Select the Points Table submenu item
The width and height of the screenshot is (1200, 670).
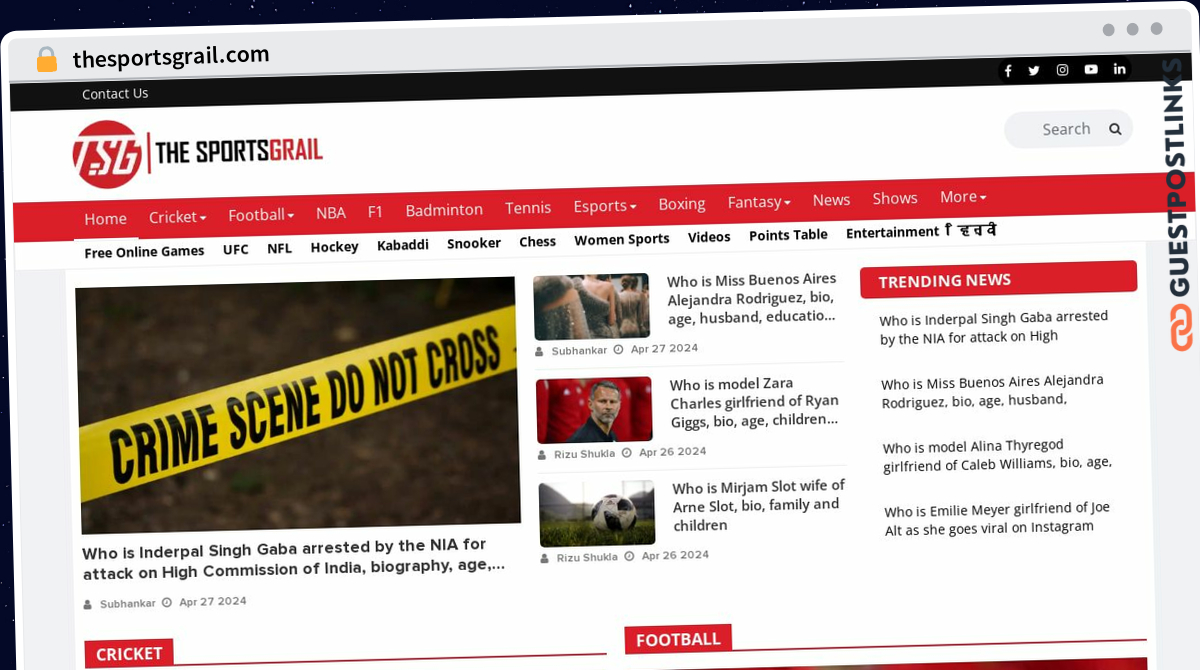coord(788,235)
